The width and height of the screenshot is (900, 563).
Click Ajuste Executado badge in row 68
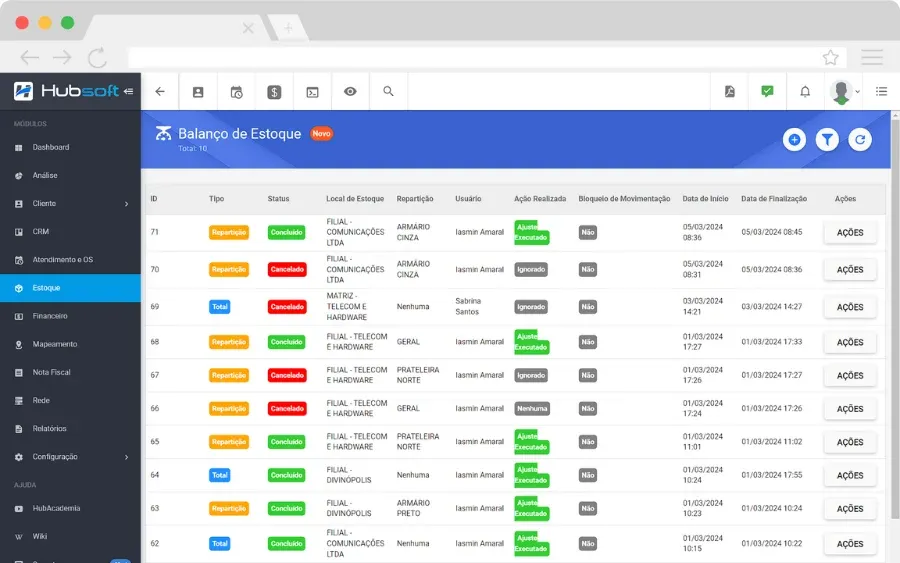[x=532, y=342]
